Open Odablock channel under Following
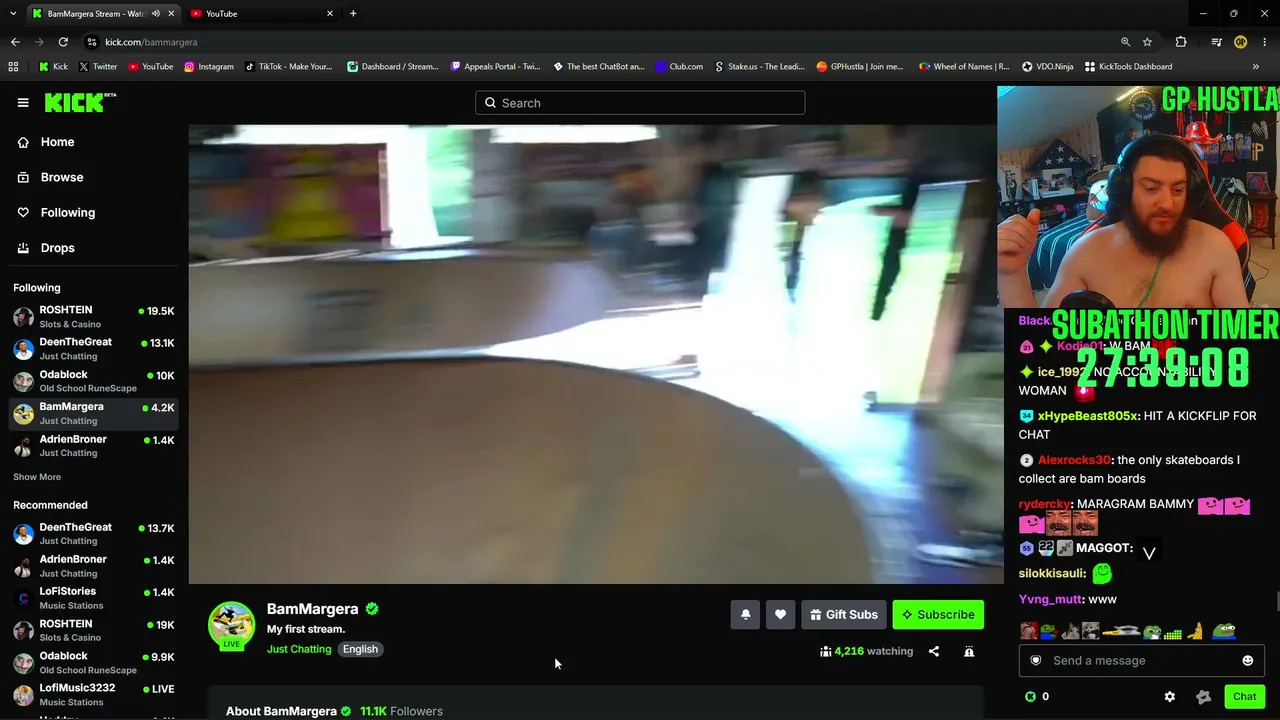The height and width of the screenshot is (720, 1280). point(94,381)
